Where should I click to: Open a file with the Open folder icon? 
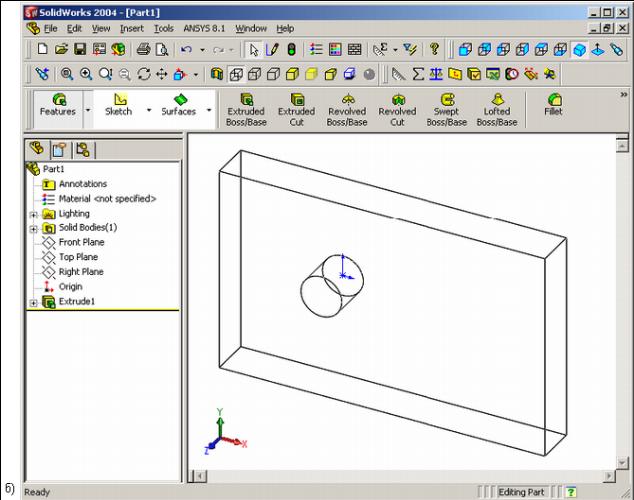[x=61, y=49]
